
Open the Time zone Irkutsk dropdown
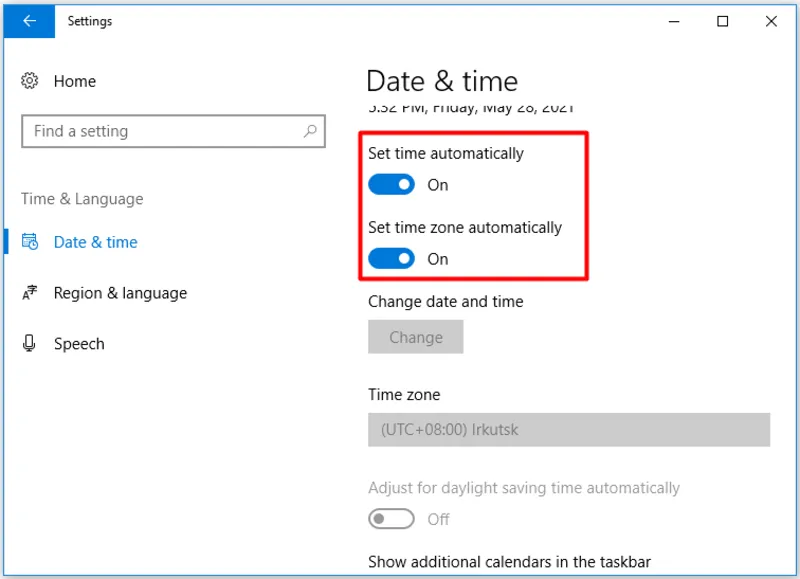(569, 430)
